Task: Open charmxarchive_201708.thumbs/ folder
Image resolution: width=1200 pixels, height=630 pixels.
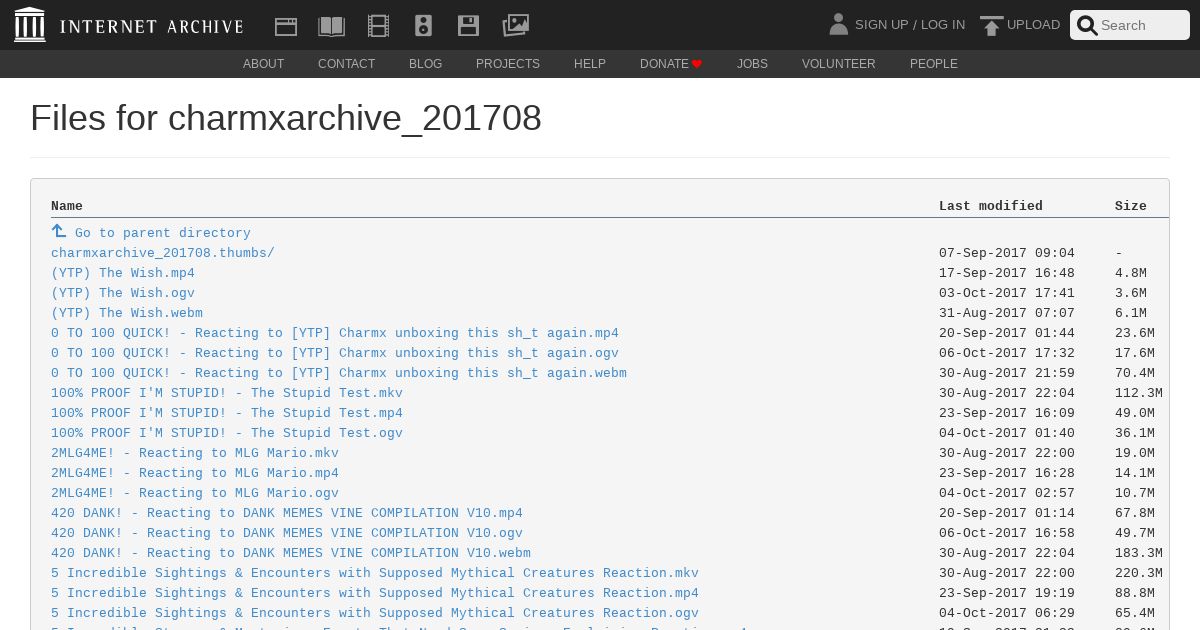Action: 163,253
